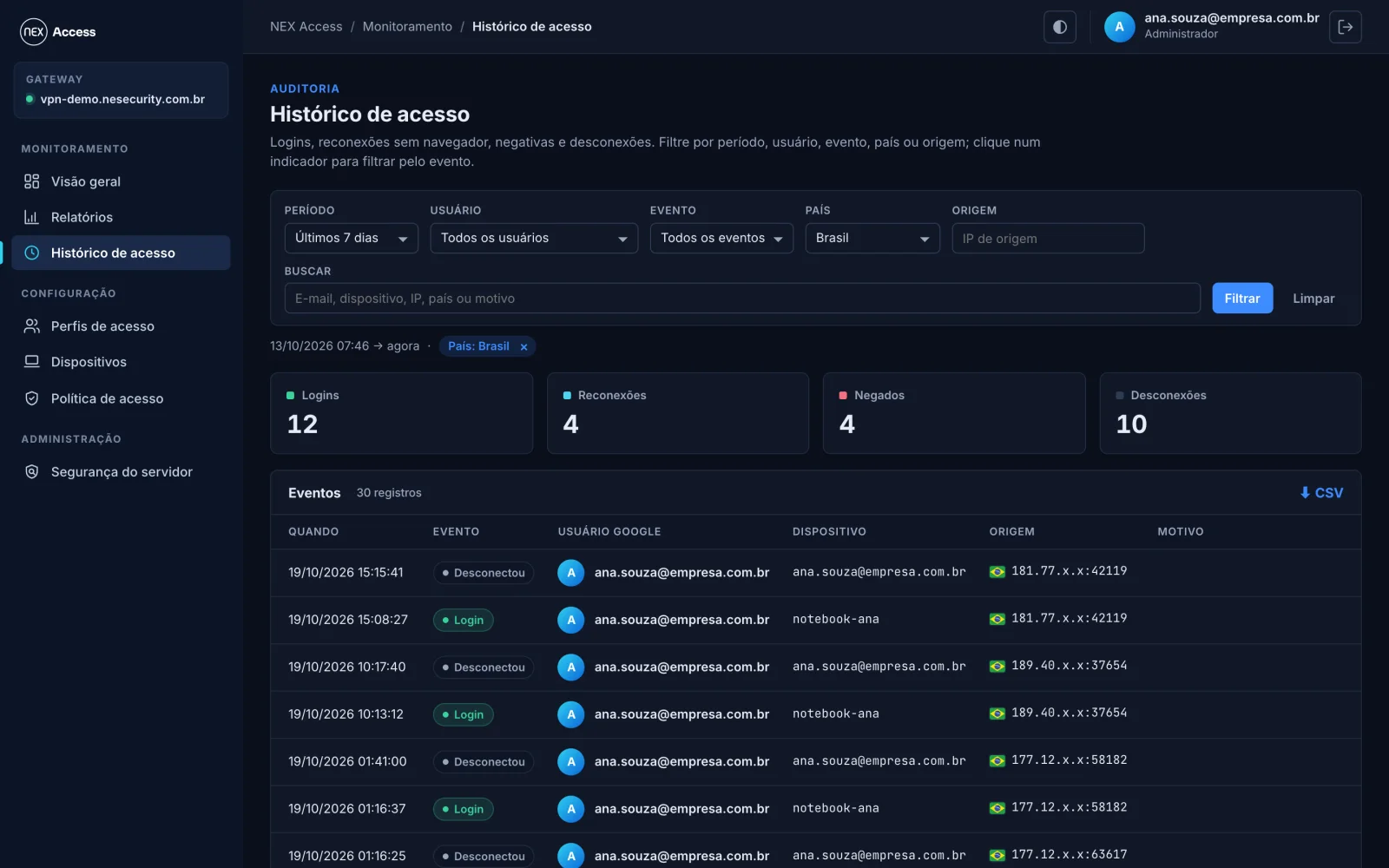Image resolution: width=1389 pixels, height=868 pixels.
Task: Open Segurança do servidor page
Action: 121,472
